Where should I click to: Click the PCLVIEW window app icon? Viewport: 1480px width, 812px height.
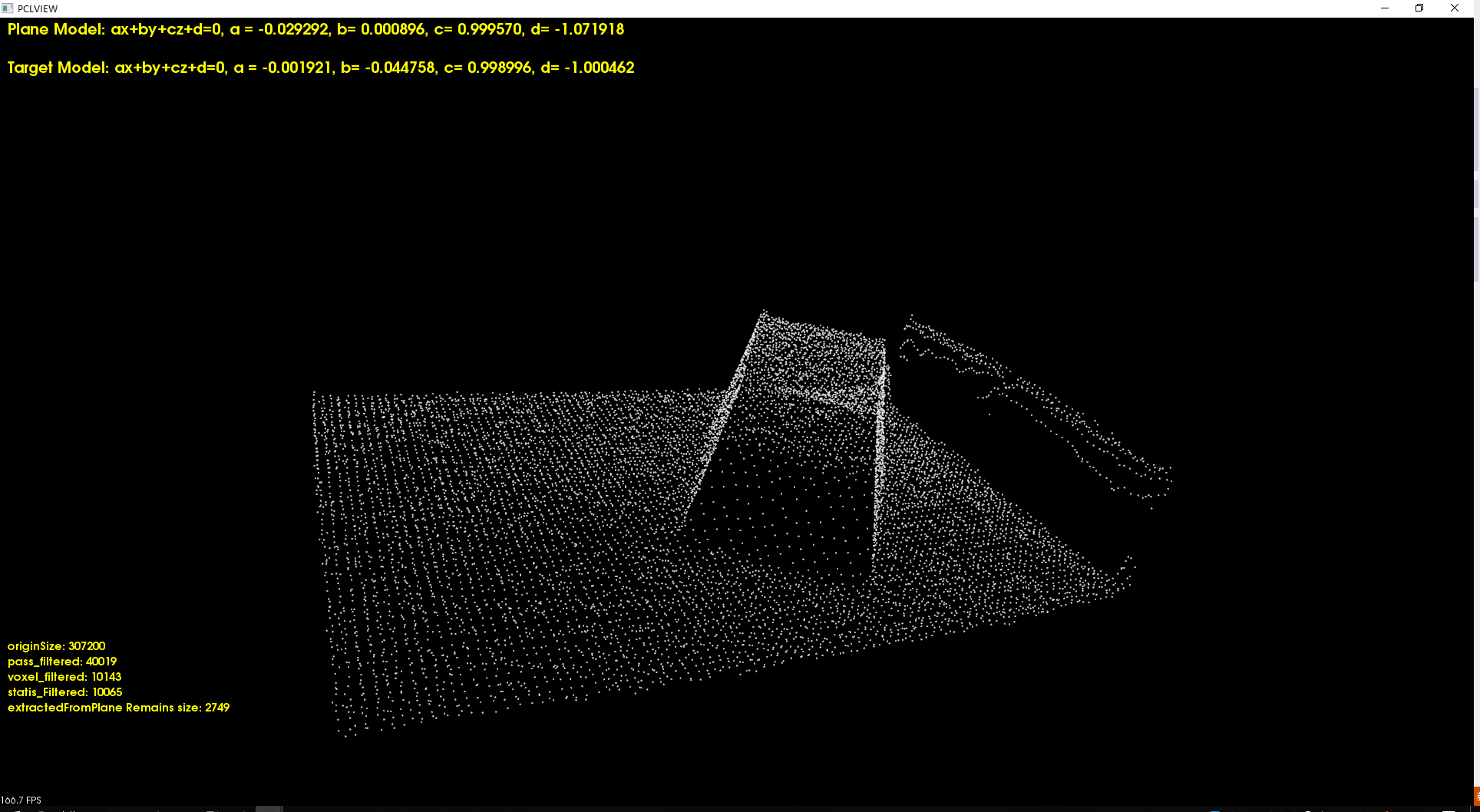coord(8,8)
